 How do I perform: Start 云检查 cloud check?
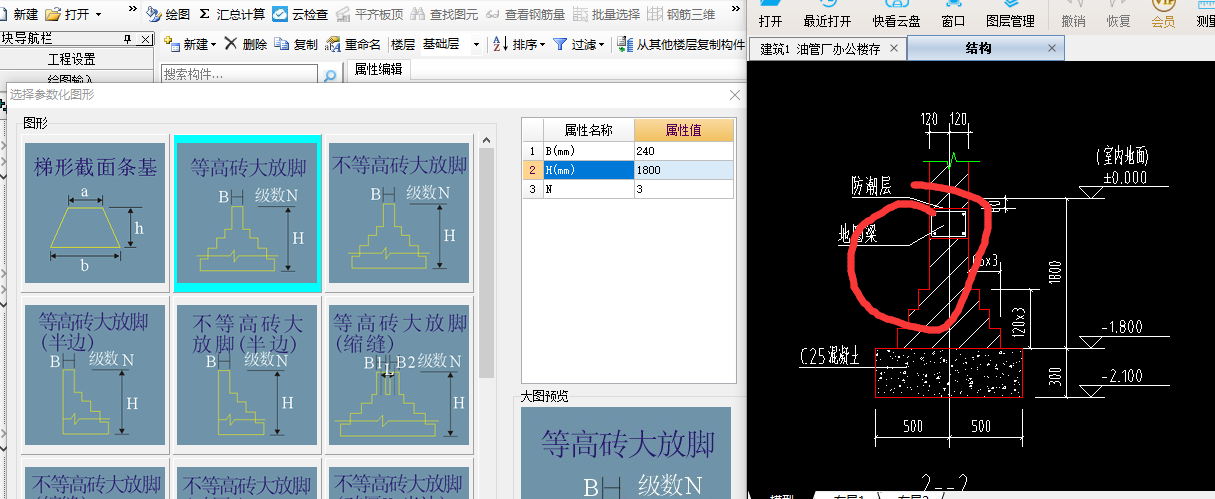point(300,14)
